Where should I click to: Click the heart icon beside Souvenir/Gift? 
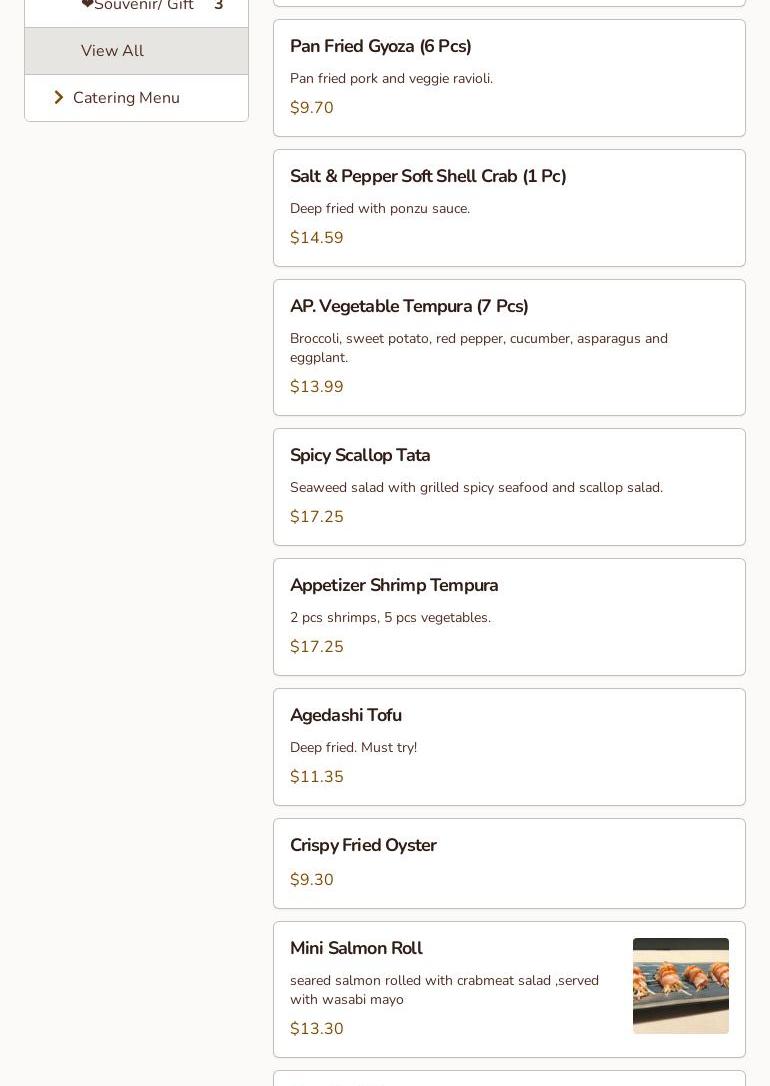(87, 5)
